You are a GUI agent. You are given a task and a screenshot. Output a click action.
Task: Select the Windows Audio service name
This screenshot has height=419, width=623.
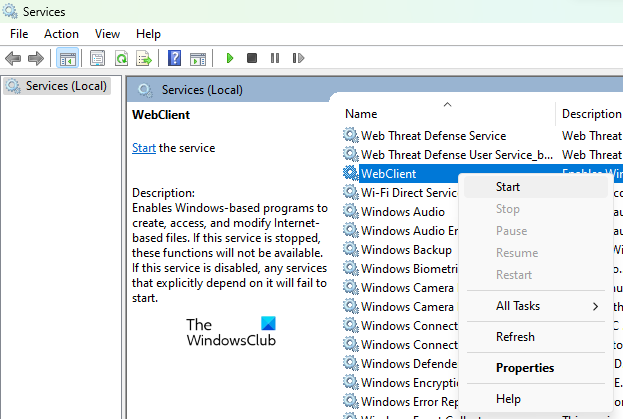pos(402,212)
